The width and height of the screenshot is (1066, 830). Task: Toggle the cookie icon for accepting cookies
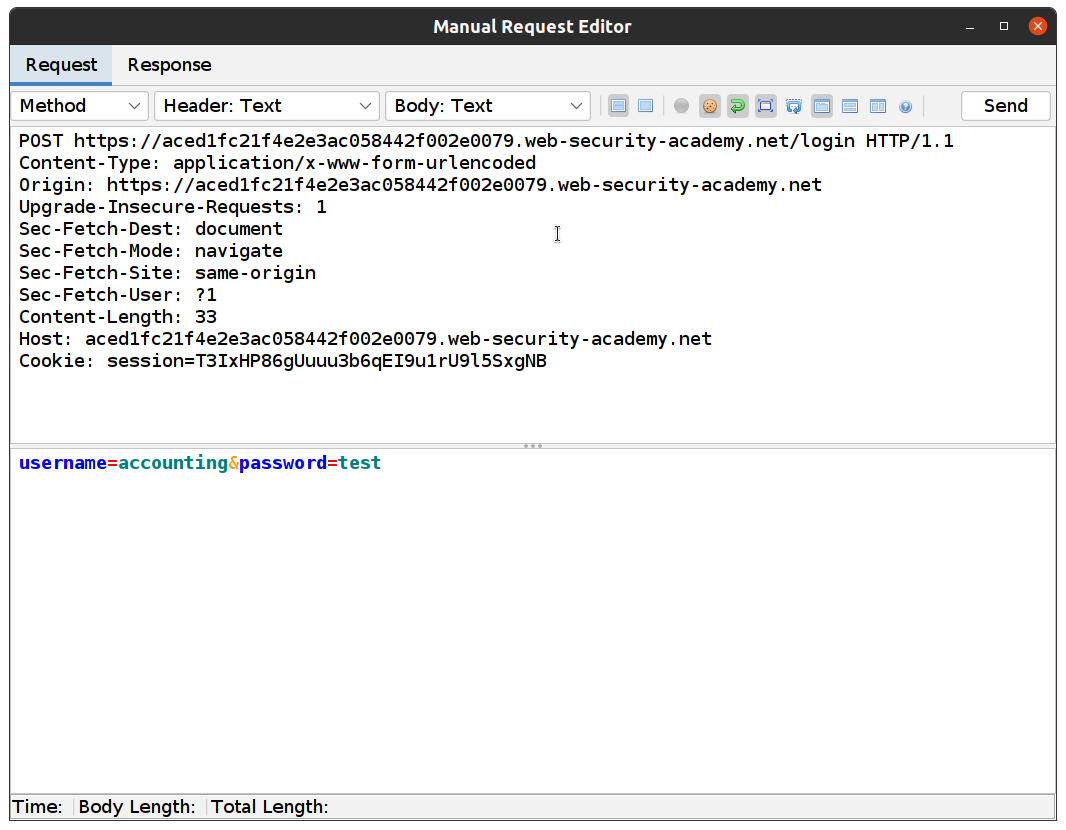click(710, 106)
